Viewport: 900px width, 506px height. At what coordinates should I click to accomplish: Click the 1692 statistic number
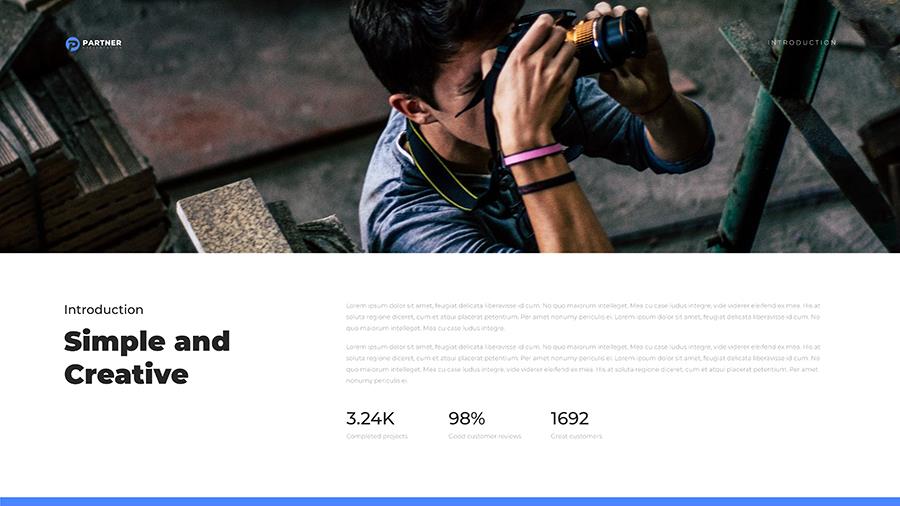click(x=569, y=418)
